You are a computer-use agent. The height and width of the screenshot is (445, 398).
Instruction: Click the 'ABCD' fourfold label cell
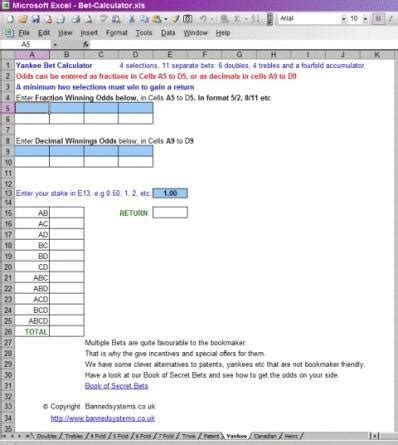pyautogui.click(x=32, y=321)
